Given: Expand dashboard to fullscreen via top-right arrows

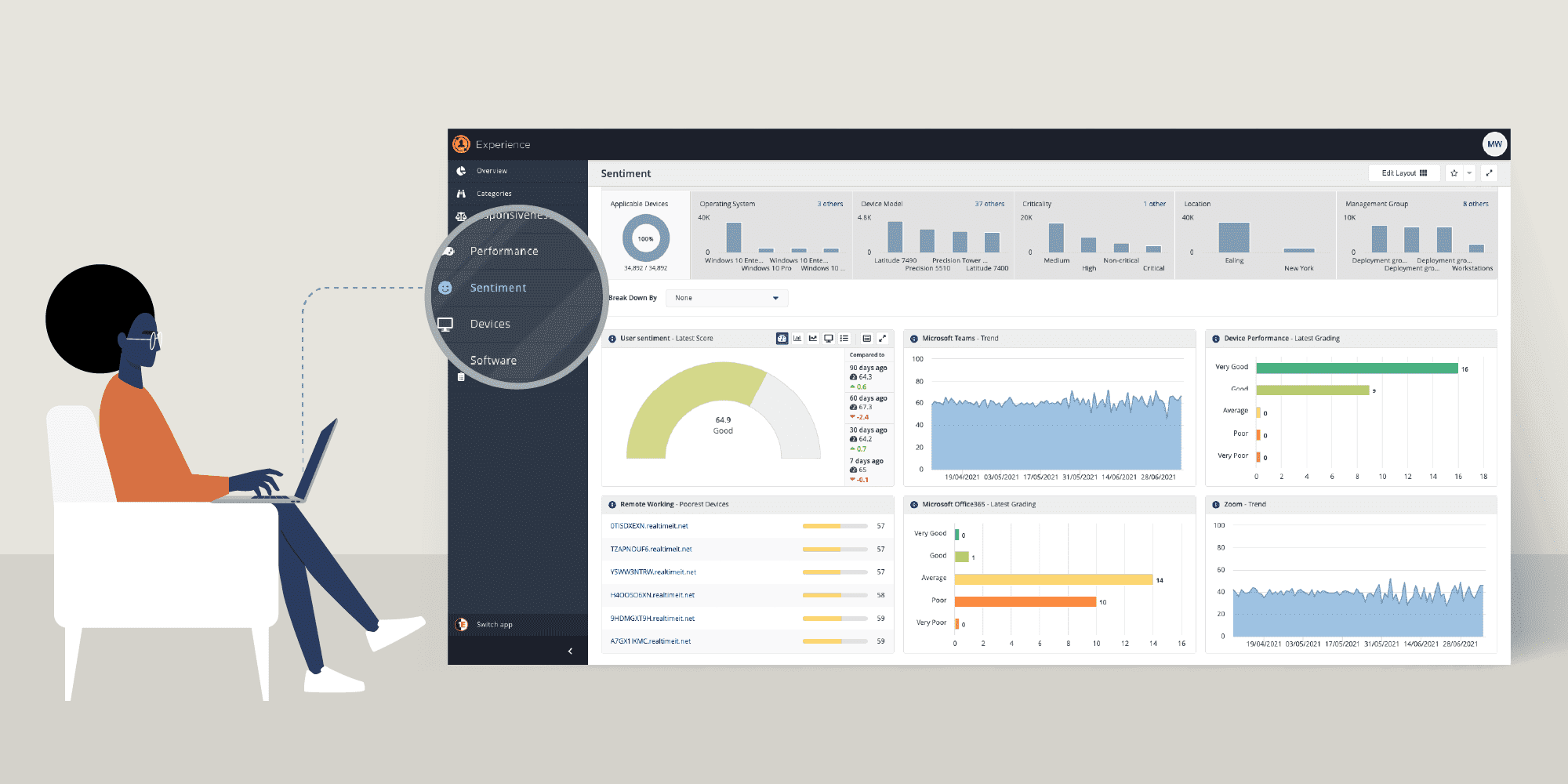Looking at the screenshot, I should point(1489,173).
